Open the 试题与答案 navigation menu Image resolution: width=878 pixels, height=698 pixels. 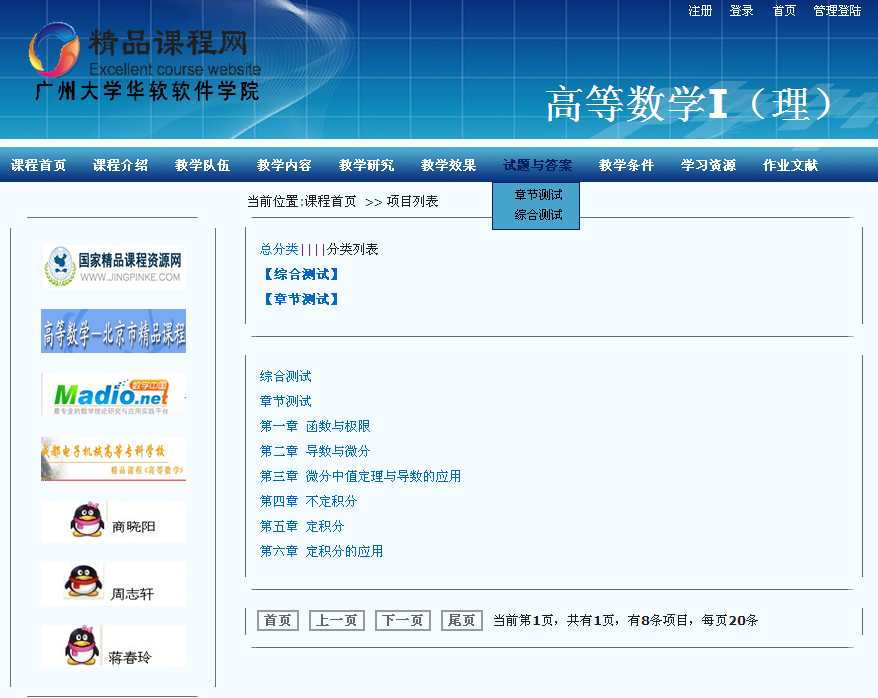537,166
